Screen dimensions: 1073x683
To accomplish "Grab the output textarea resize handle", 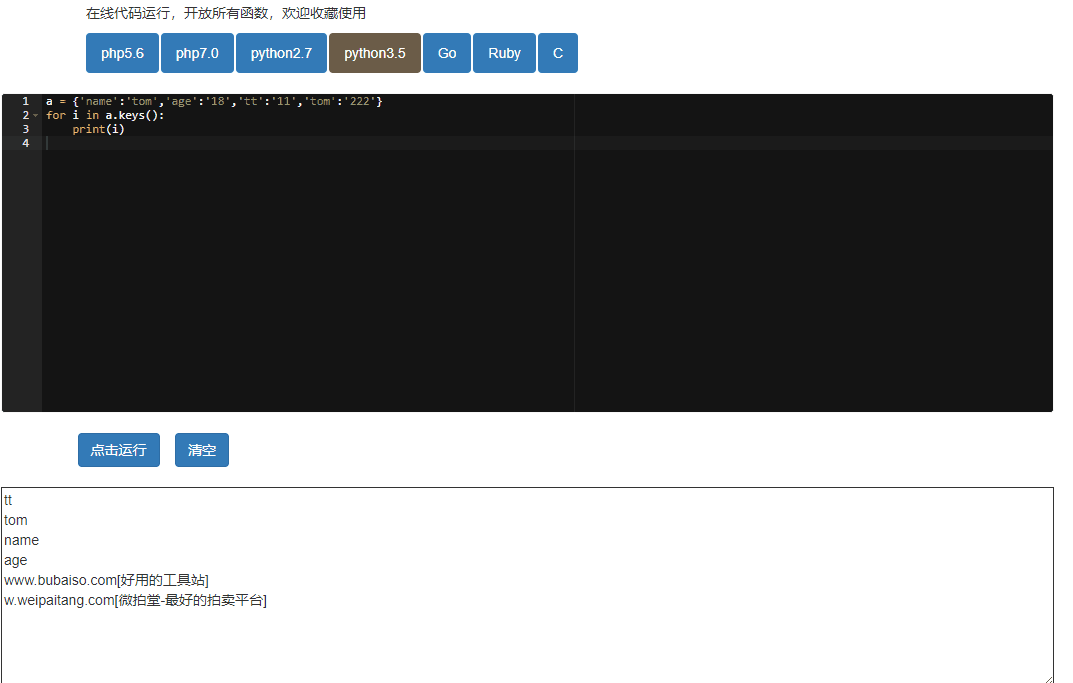I will coord(1048,678).
